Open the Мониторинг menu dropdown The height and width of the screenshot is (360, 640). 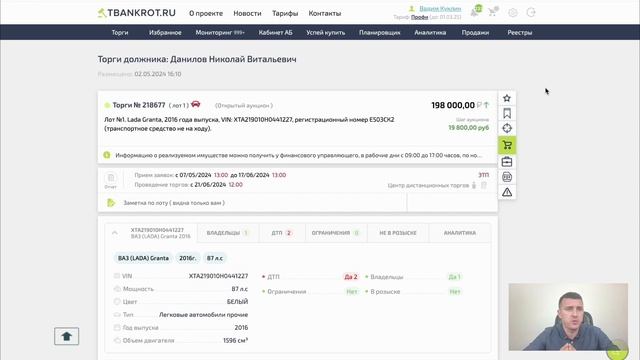(220, 32)
